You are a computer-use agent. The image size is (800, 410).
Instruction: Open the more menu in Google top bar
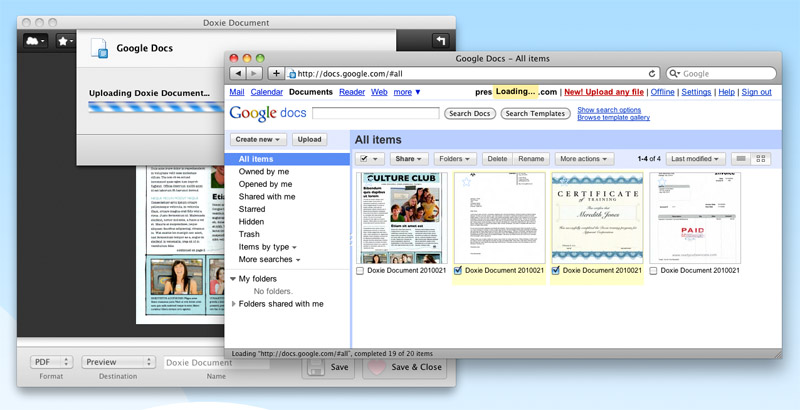[407, 92]
